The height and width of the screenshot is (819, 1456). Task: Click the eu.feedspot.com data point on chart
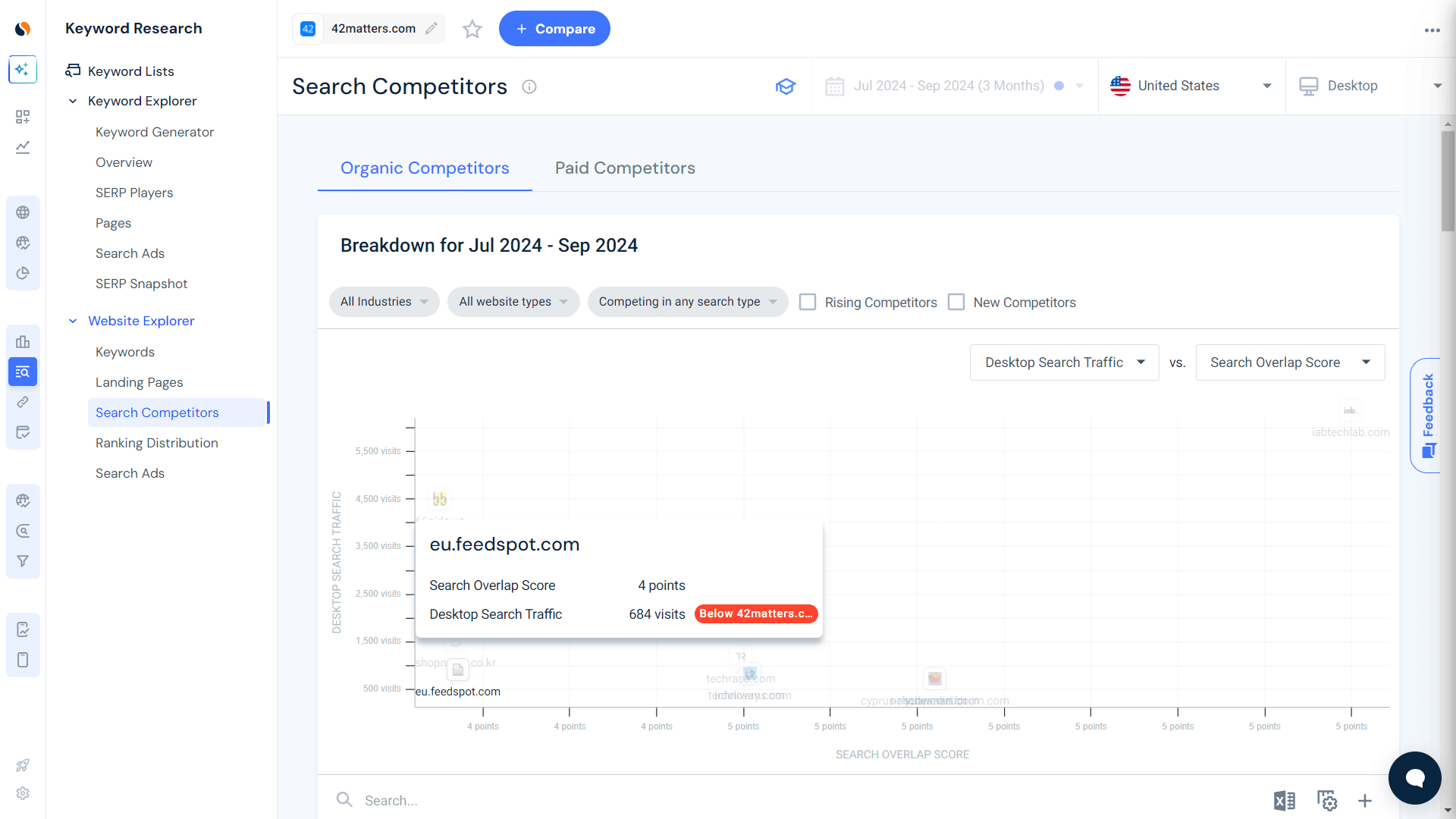(458, 670)
